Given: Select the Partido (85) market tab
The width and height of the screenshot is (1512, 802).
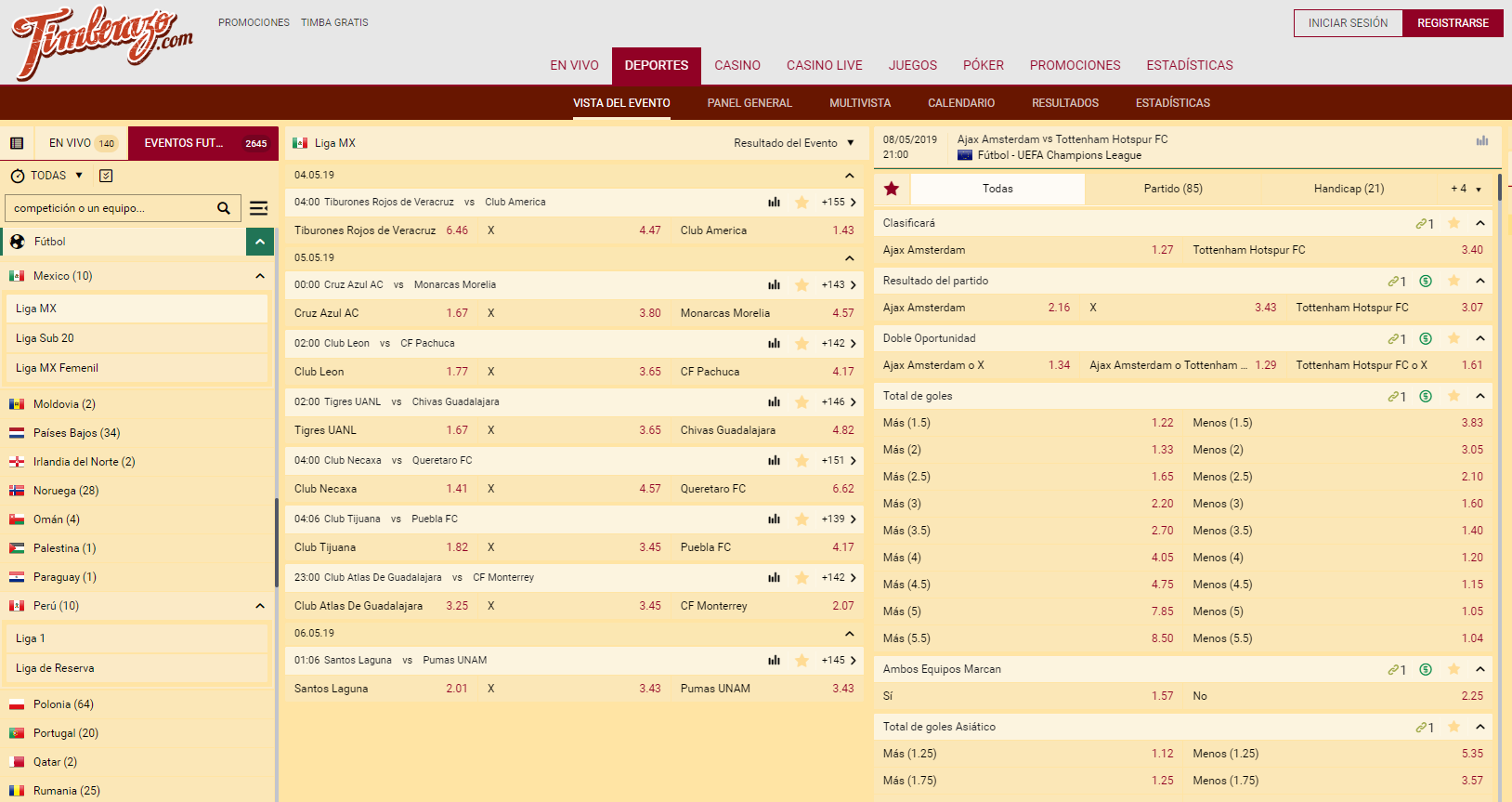Looking at the screenshot, I should pyautogui.click(x=1173, y=189).
